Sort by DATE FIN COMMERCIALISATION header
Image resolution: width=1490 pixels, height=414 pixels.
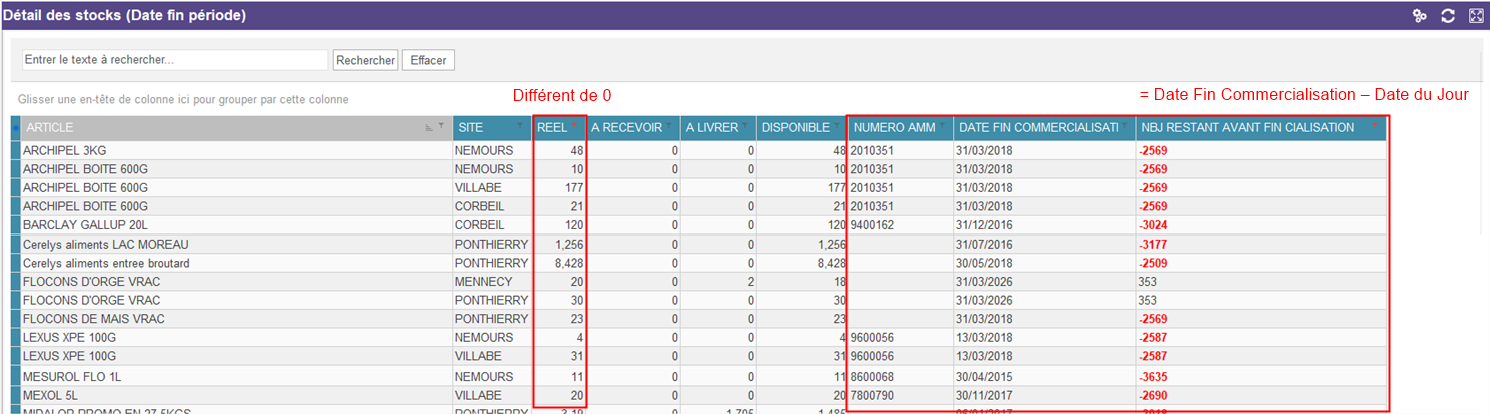click(x=1036, y=128)
